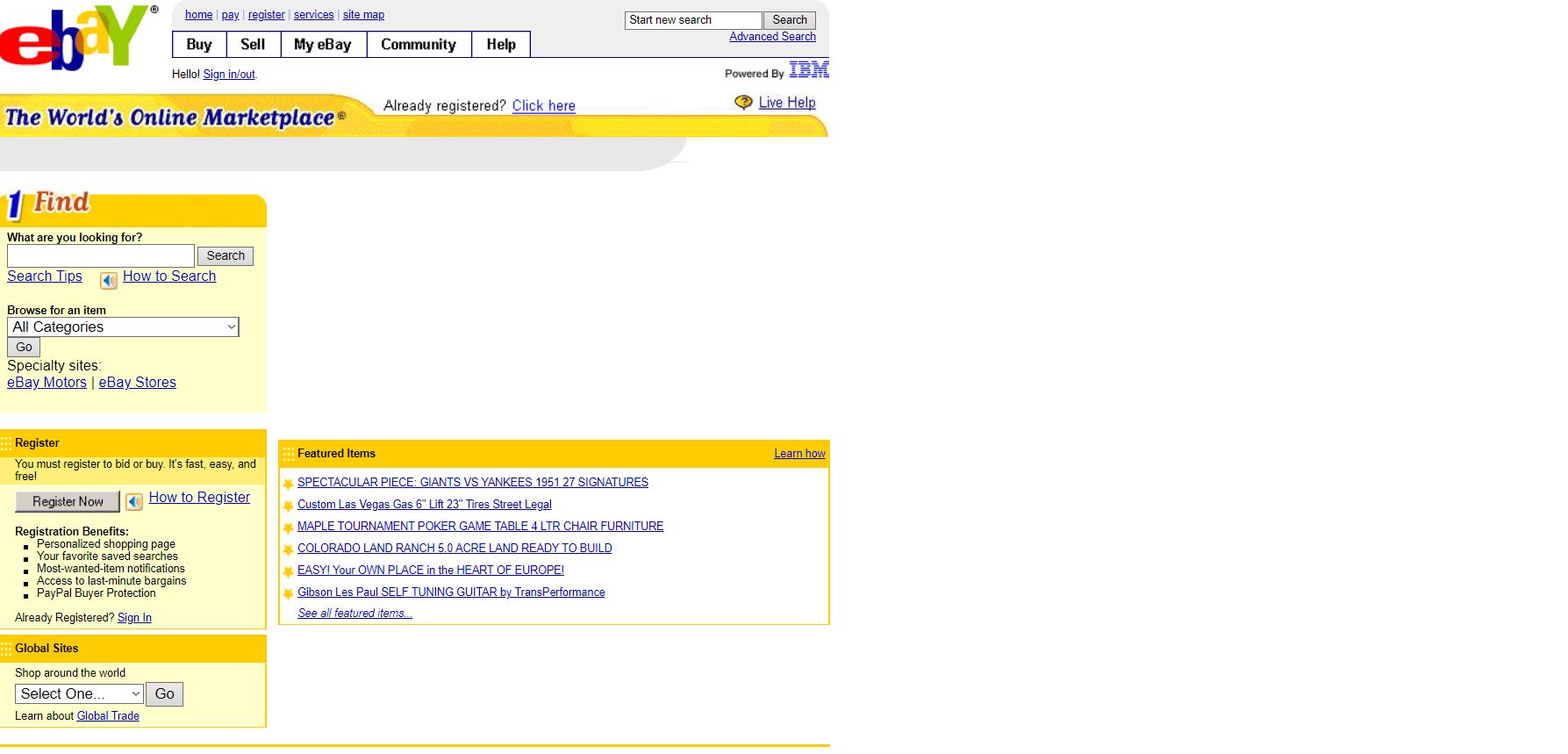Image resolution: width=1568 pixels, height=754 pixels.
Task: Open the EASY! Your OWN PLACE listing
Action: 431,571
